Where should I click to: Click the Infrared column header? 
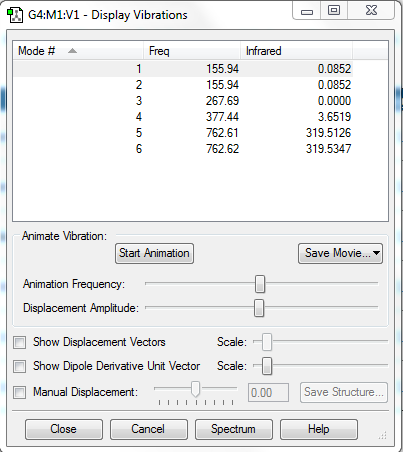pos(296,51)
